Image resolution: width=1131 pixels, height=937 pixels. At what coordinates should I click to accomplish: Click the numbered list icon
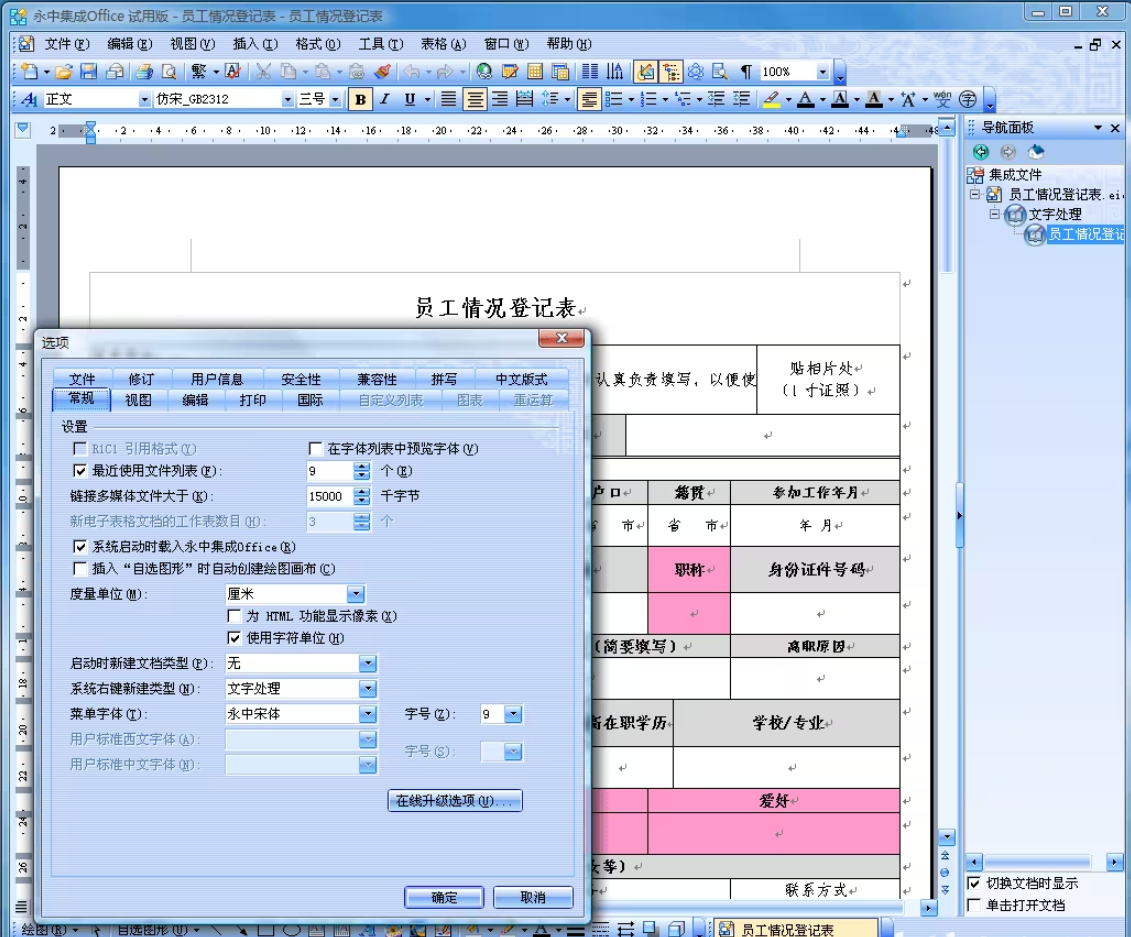648,100
